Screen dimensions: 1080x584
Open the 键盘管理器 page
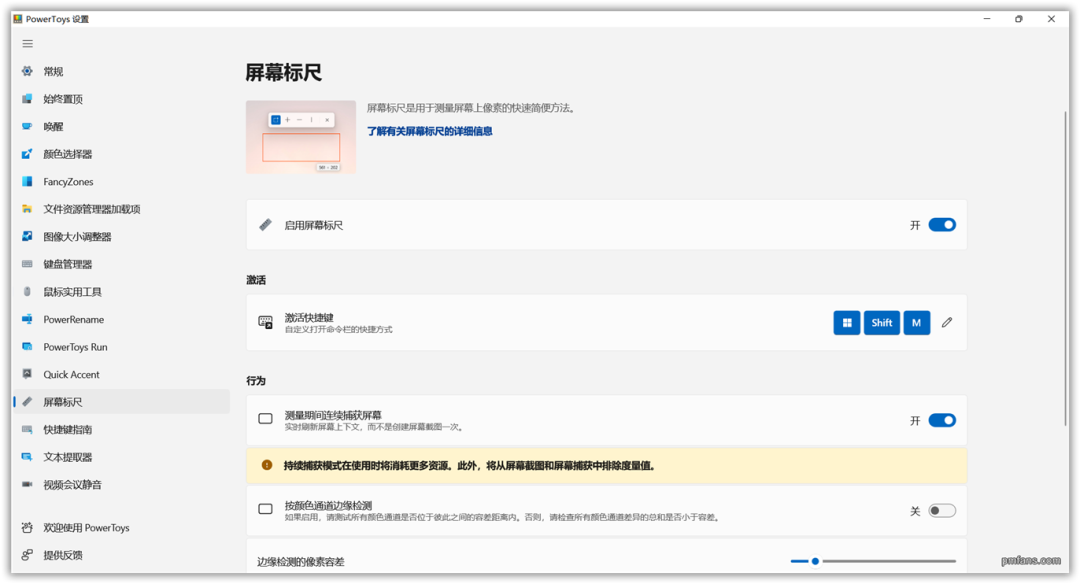click(122, 264)
